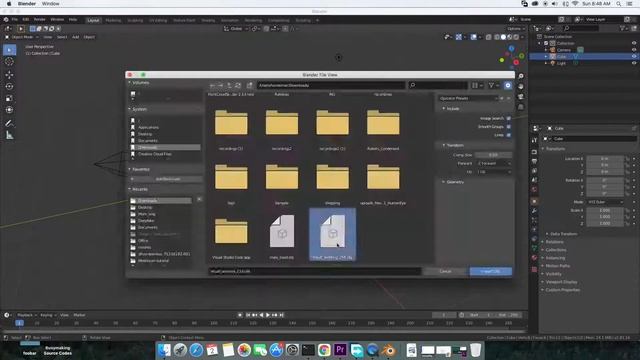Click the timeline current frame marker
The image size is (640, 360).
[19, 323]
